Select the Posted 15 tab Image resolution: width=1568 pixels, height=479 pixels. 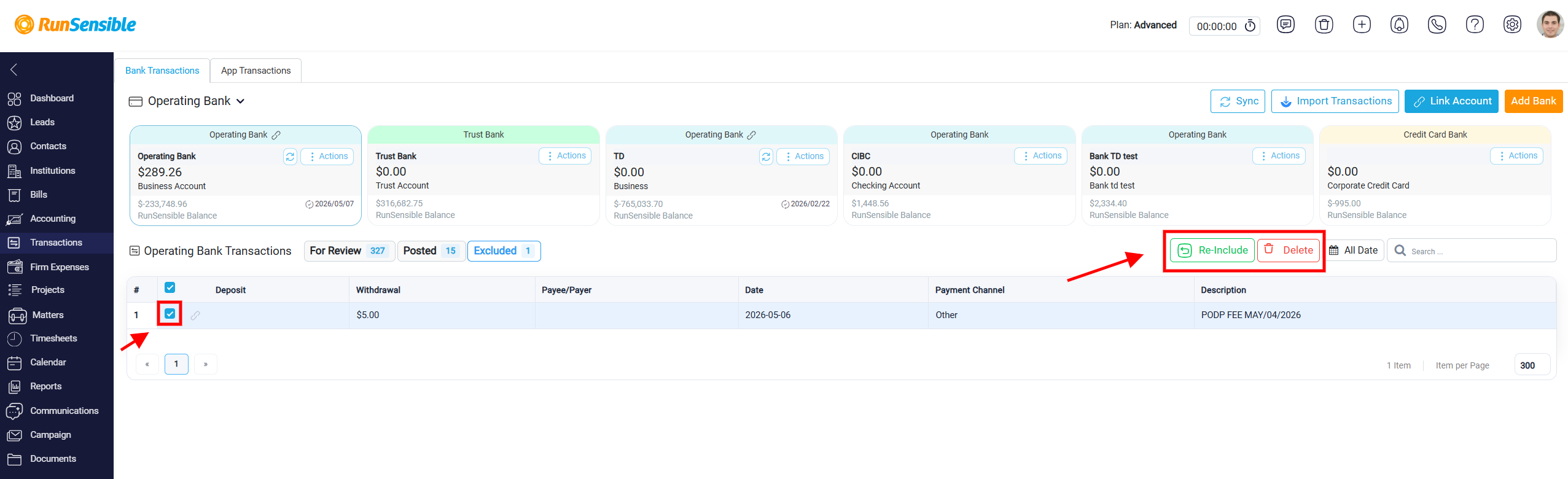tap(431, 251)
